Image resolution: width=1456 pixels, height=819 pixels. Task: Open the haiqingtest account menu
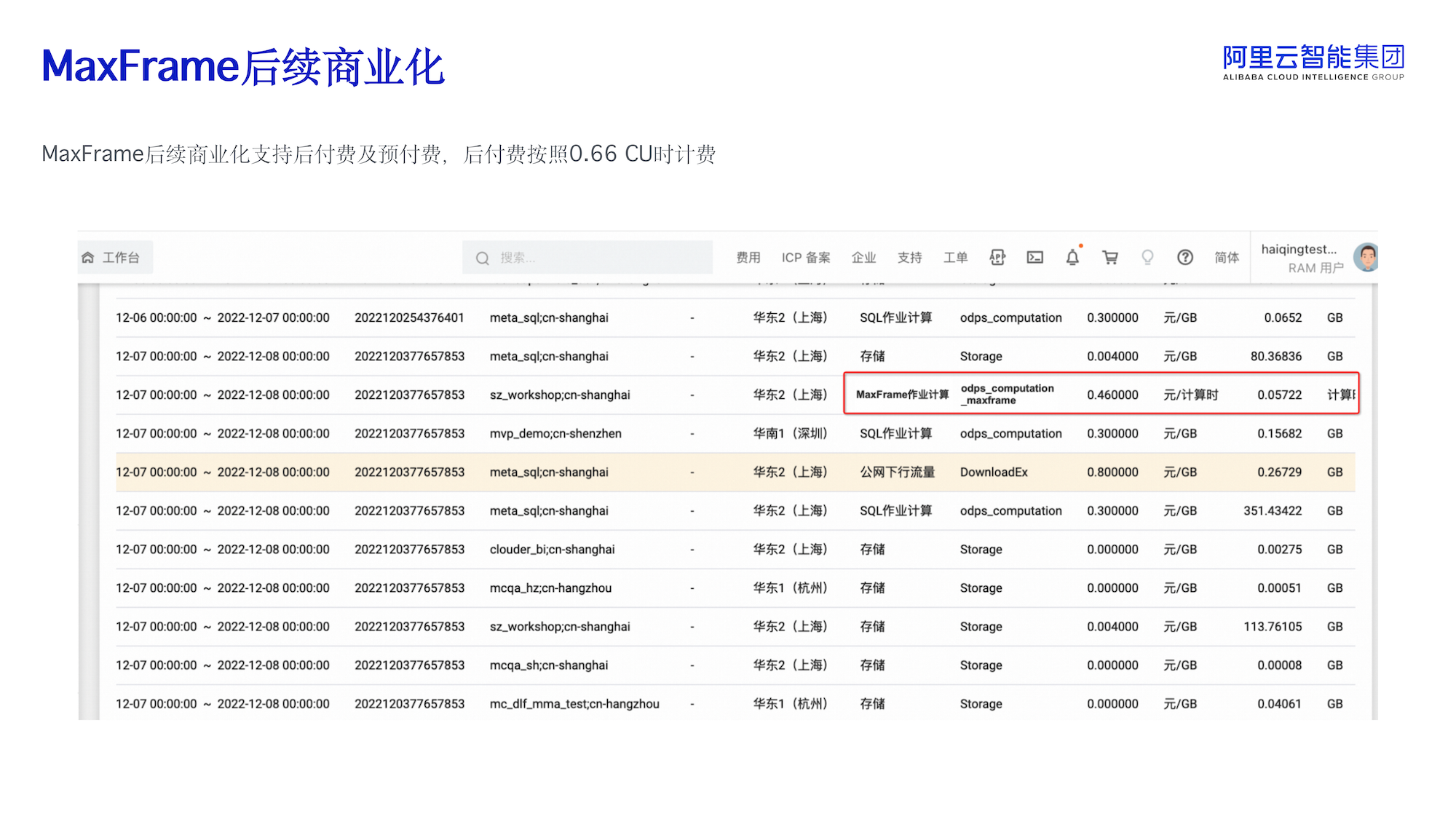pos(1302,258)
